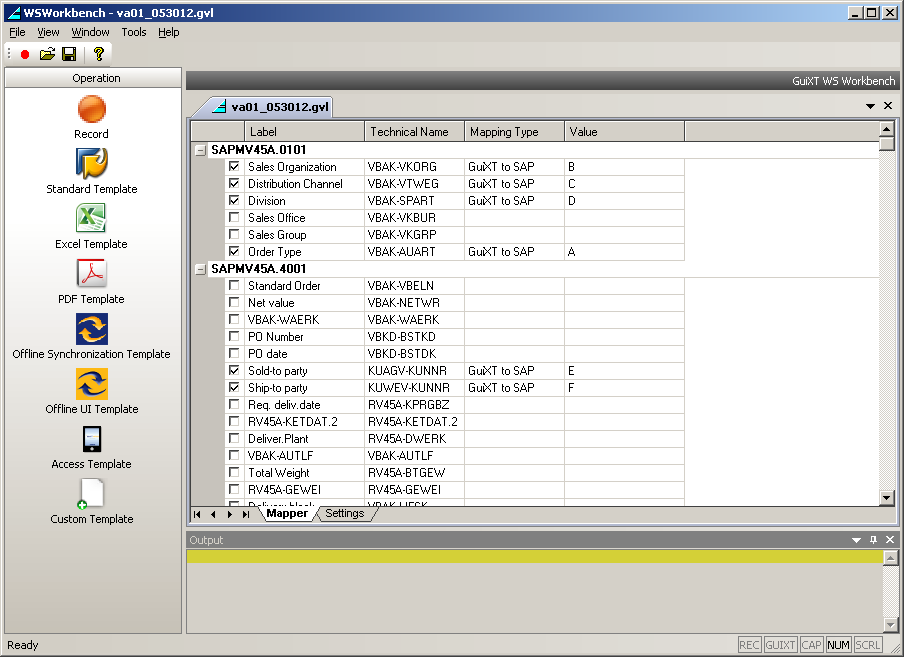This screenshot has height=657, width=904.
Task: Check the Standard Order checkbox
Action: point(234,285)
